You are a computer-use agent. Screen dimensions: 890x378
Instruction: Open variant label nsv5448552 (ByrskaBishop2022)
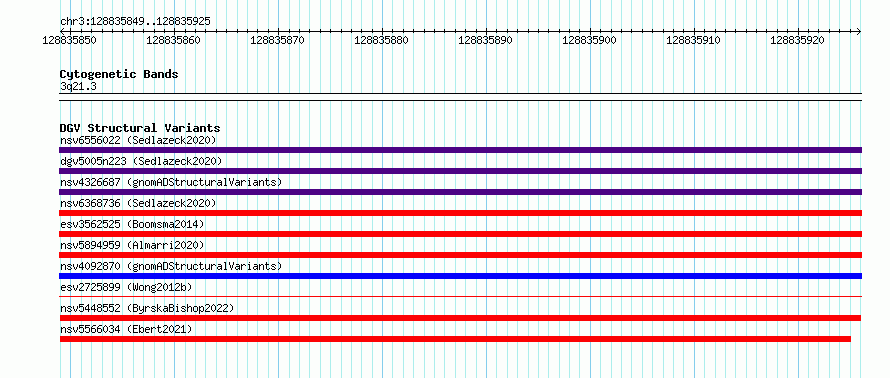[147, 308]
